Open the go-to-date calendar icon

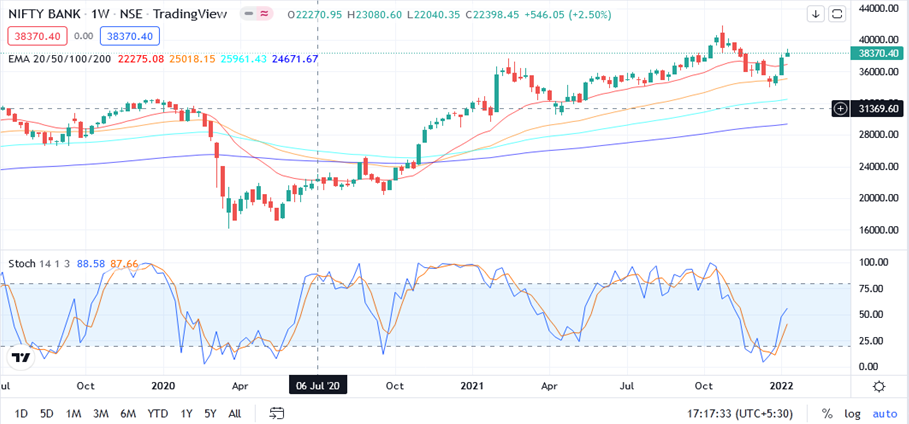coord(277,413)
